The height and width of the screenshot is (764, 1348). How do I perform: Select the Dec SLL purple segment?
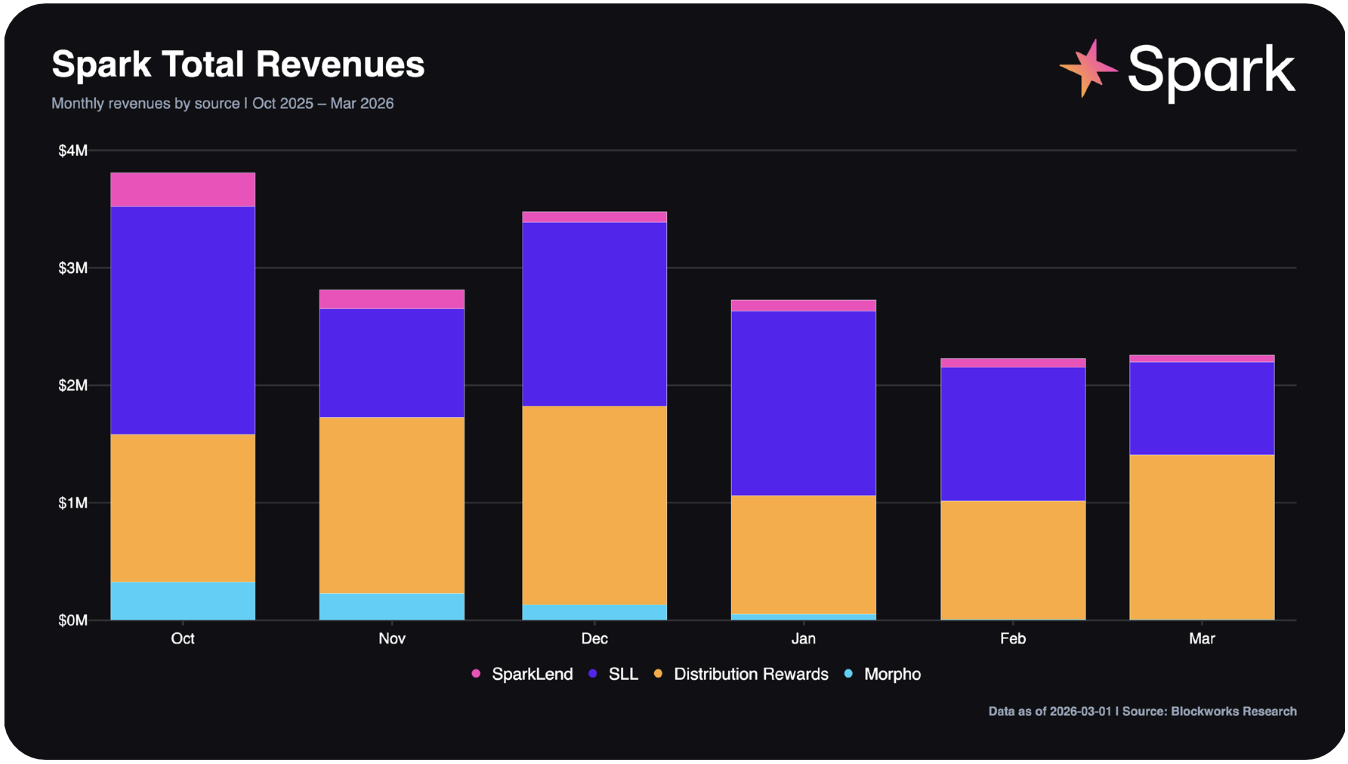(x=595, y=314)
